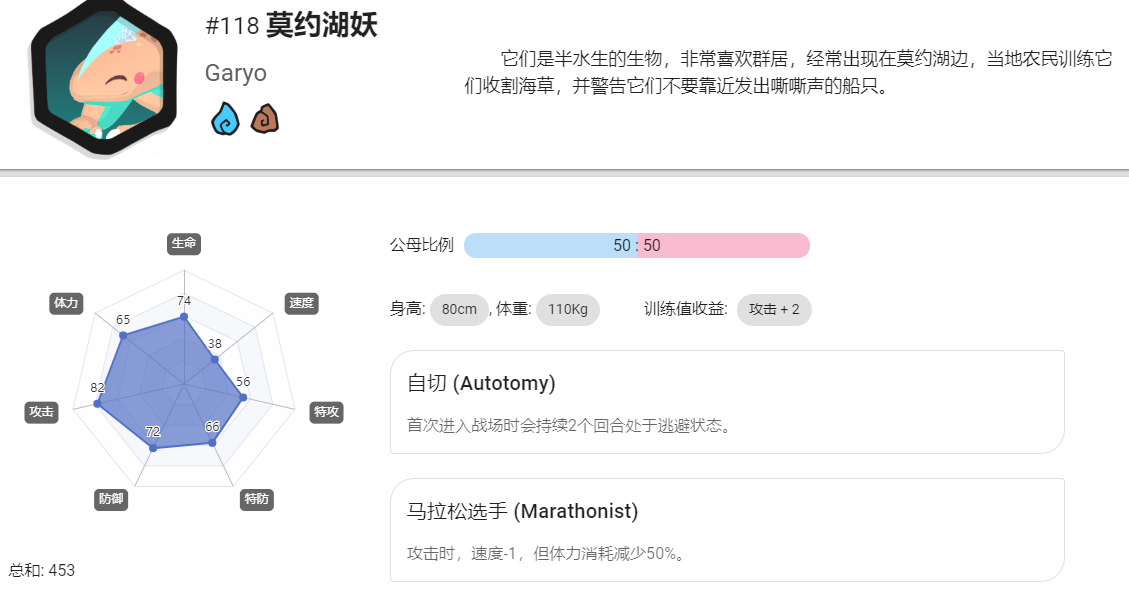Open the 自切 (Autotomy) trait card
1129x598 pixels.
[727, 402]
